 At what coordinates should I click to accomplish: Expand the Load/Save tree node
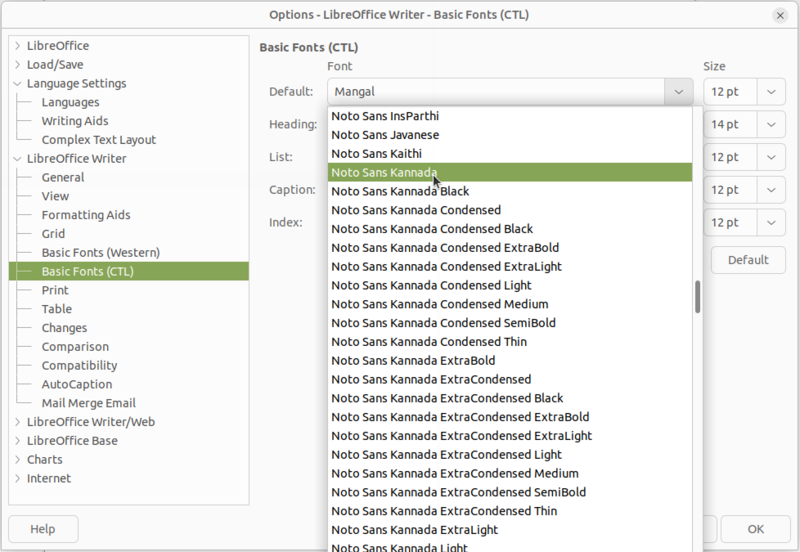[17, 65]
